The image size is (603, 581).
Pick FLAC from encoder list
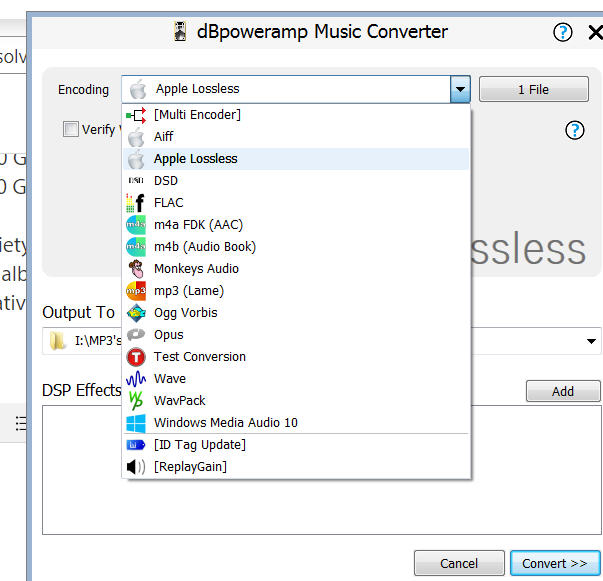tap(297, 203)
